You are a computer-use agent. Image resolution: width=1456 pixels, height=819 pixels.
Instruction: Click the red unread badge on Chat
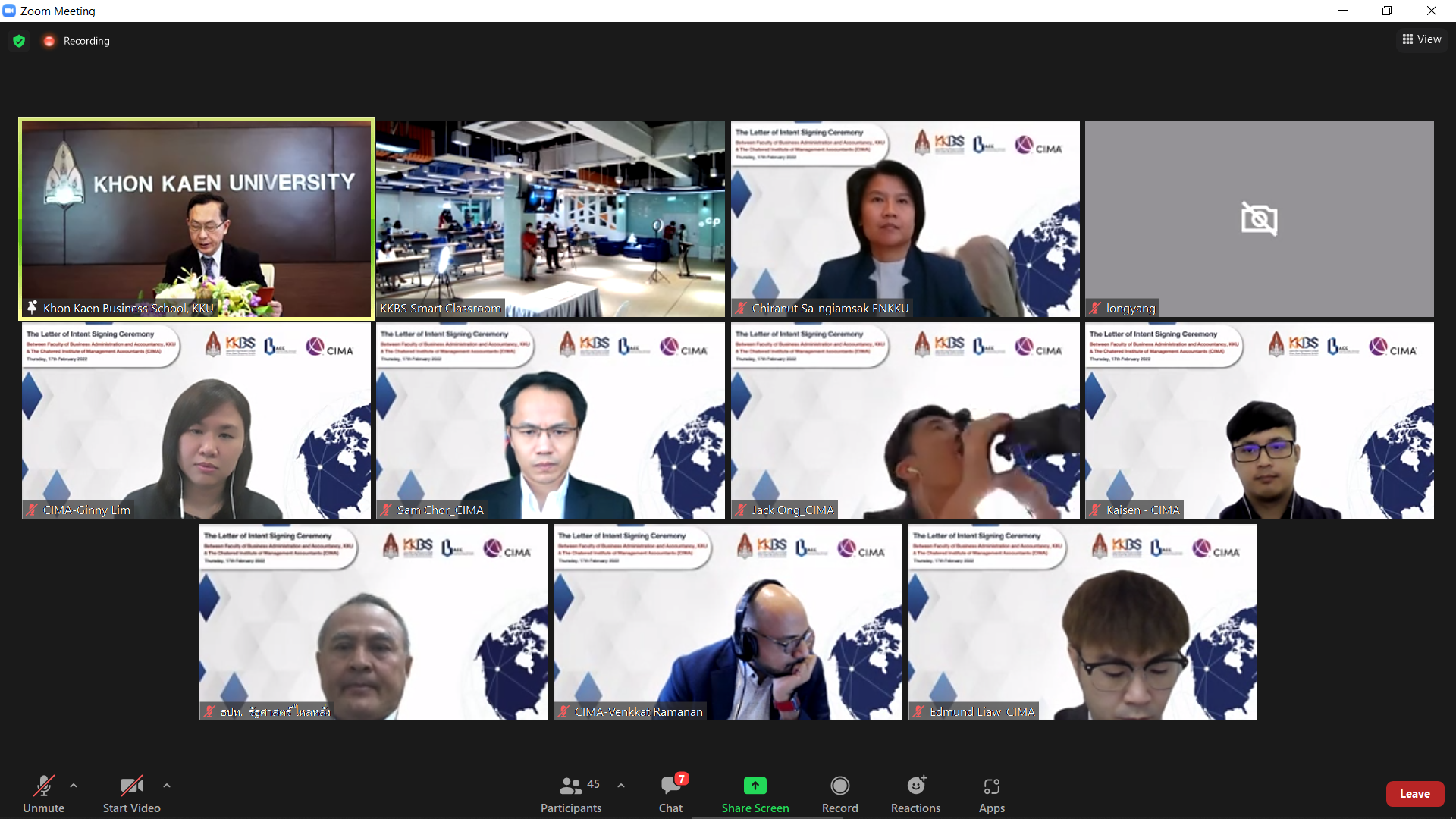tap(682, 779)
